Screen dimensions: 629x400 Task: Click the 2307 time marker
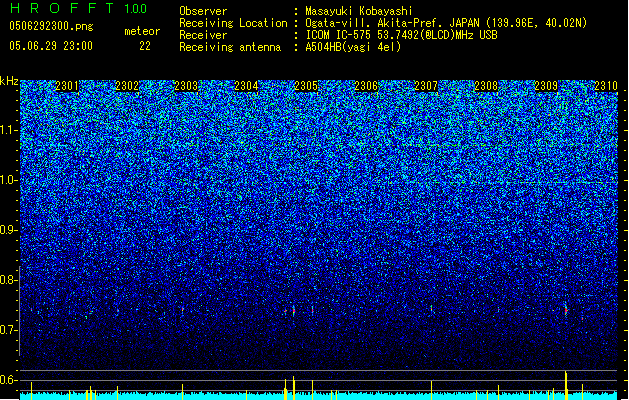pos(426,86)
